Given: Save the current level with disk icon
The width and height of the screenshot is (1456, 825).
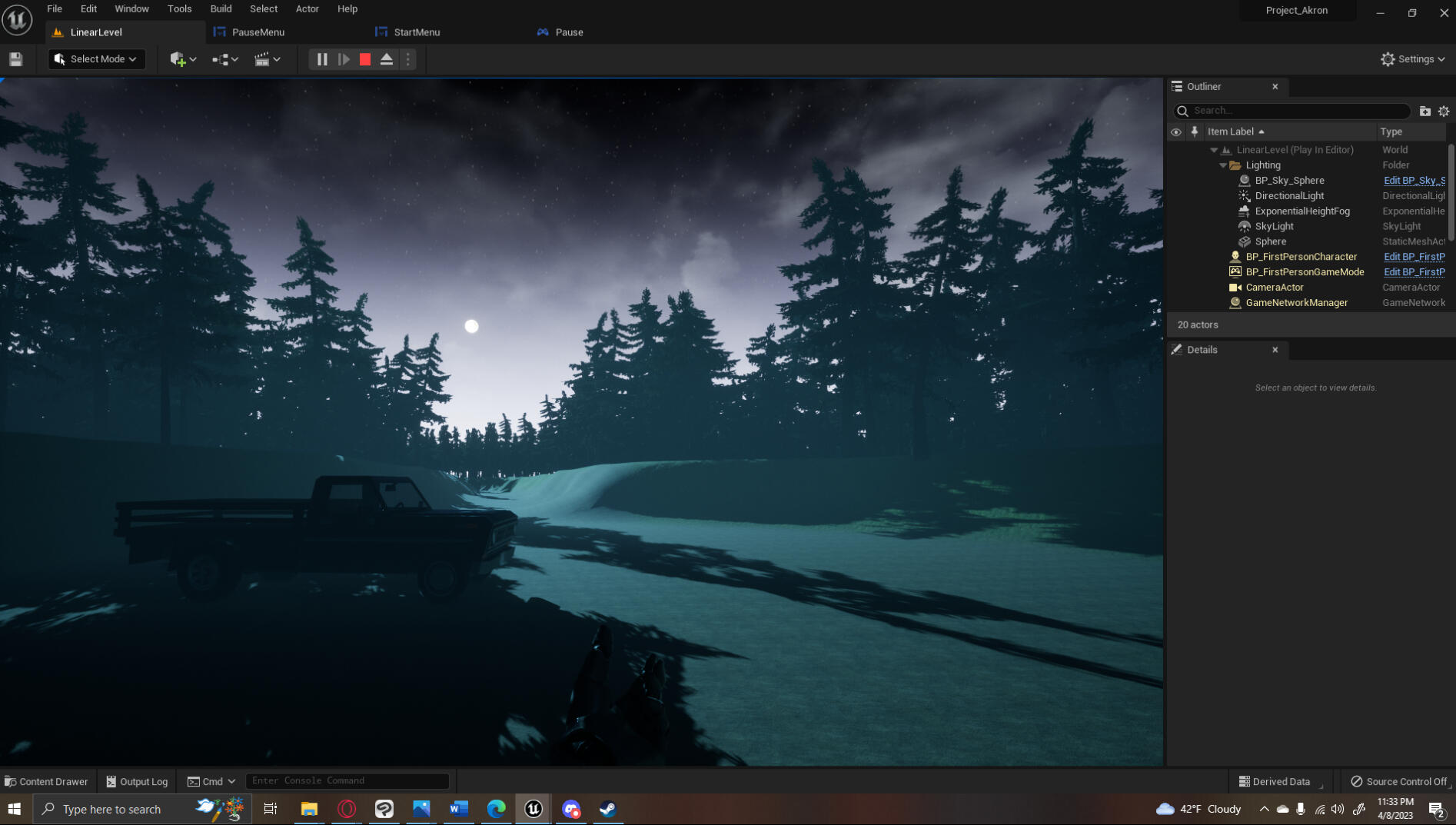Looking at the screenshot, I should pyautogui.click(x=15, y=59).
